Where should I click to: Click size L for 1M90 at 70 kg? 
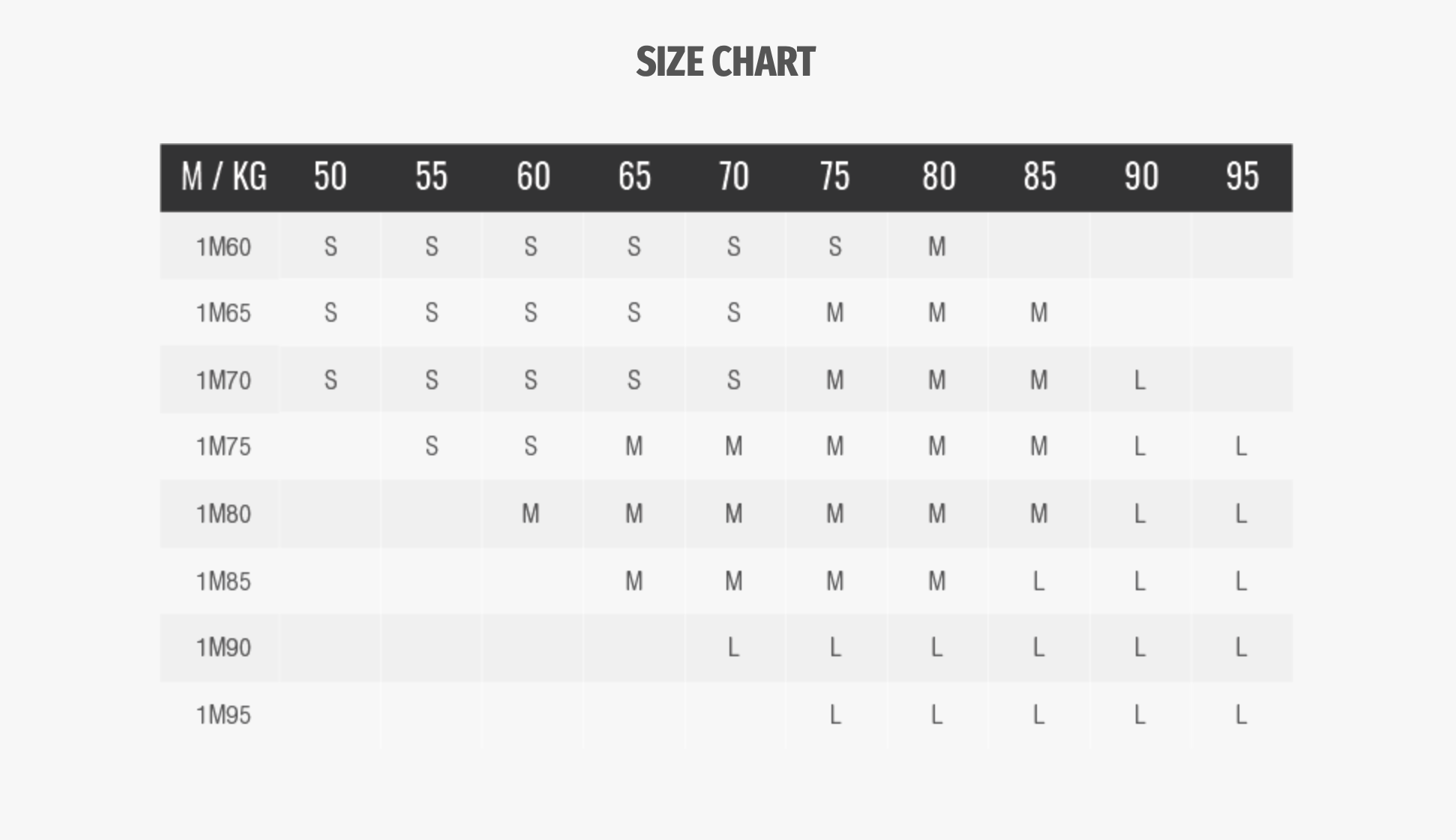click(x=734, y=647)
